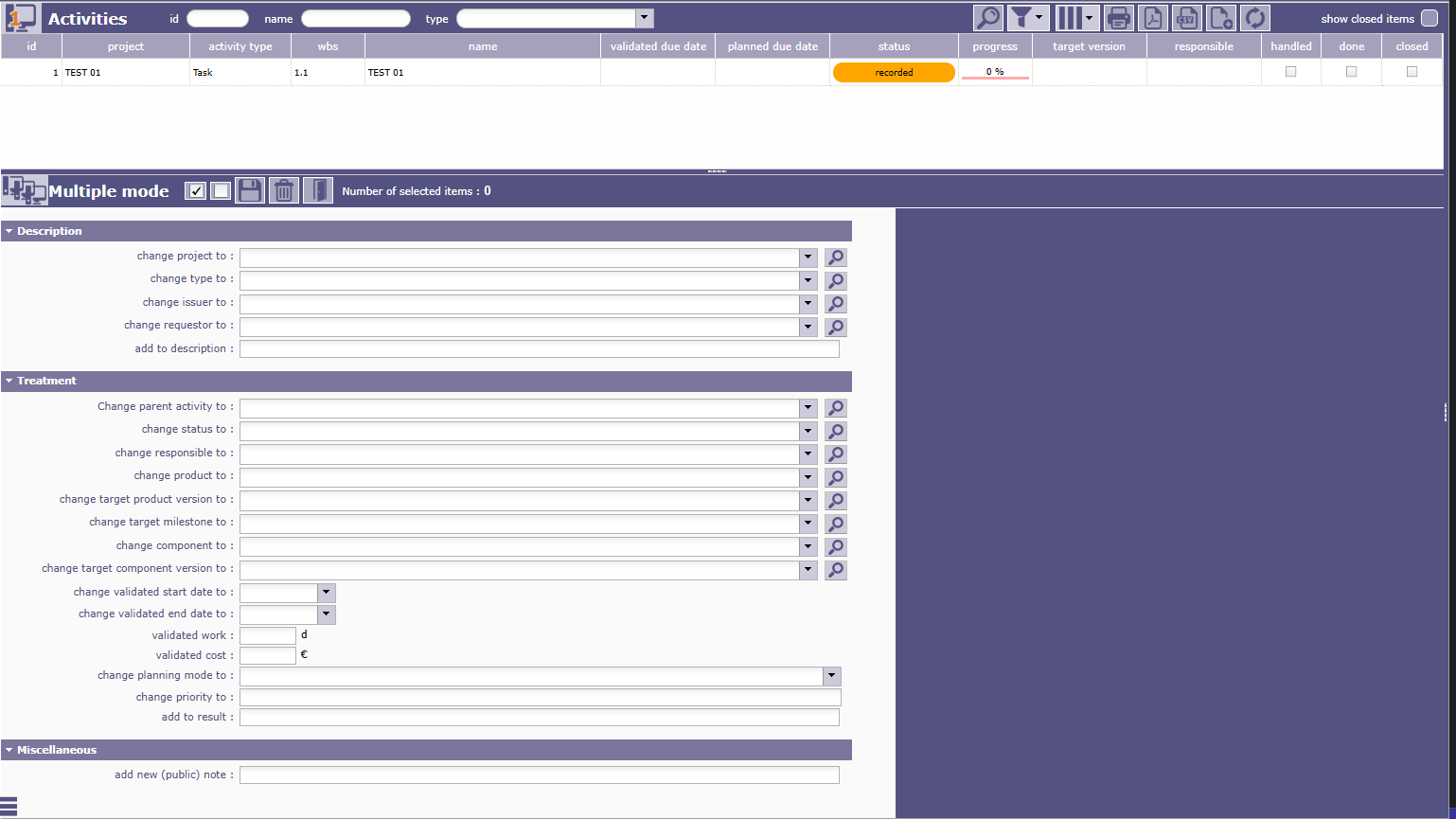Sort the list by the status column header
This screenshot has width=1456, height=819.
click(x=894, y=46)
